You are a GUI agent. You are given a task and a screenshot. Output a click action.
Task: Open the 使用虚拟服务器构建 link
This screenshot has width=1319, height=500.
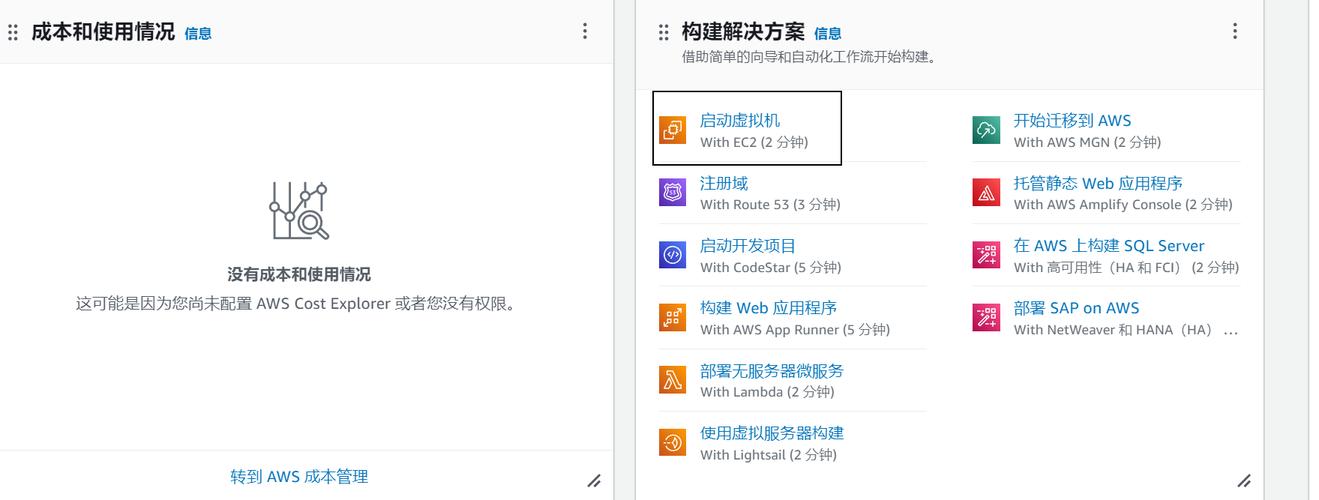(772, 433)
